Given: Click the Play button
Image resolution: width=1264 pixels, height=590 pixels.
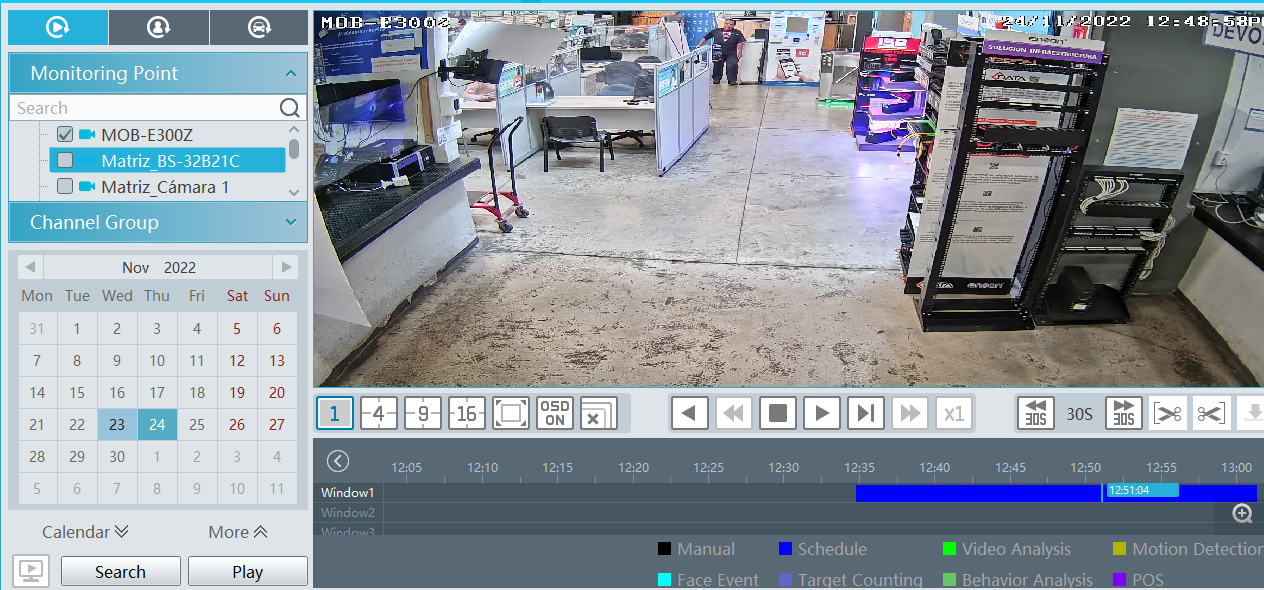Looking at the screenshot, I should (247, 572).
